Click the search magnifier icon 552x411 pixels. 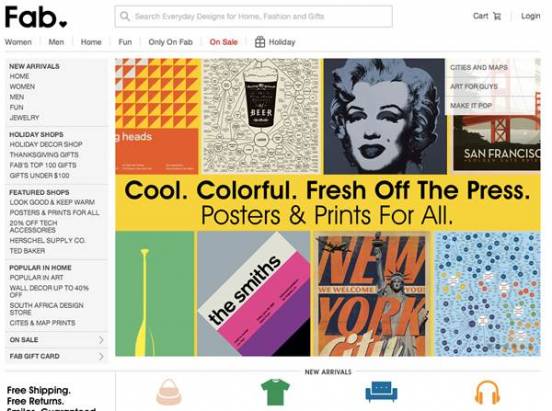coord(125,16)
